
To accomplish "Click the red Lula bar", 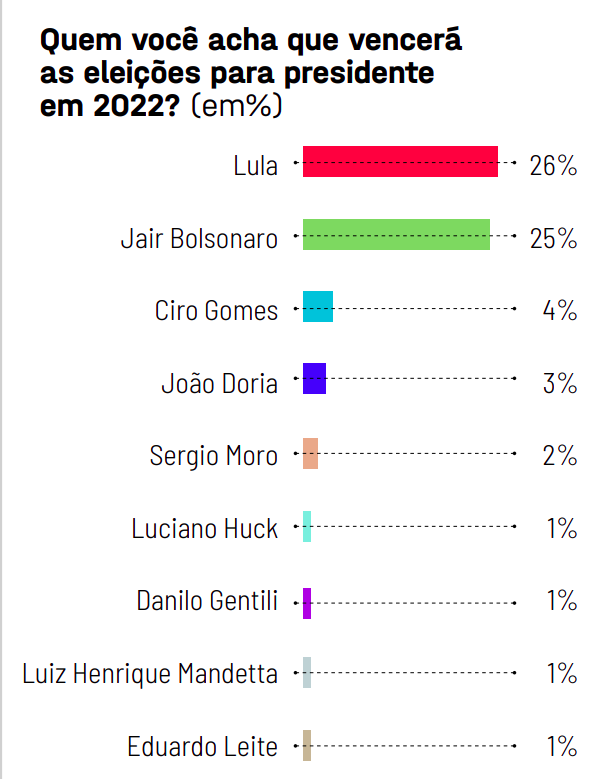I will point(400,162).
